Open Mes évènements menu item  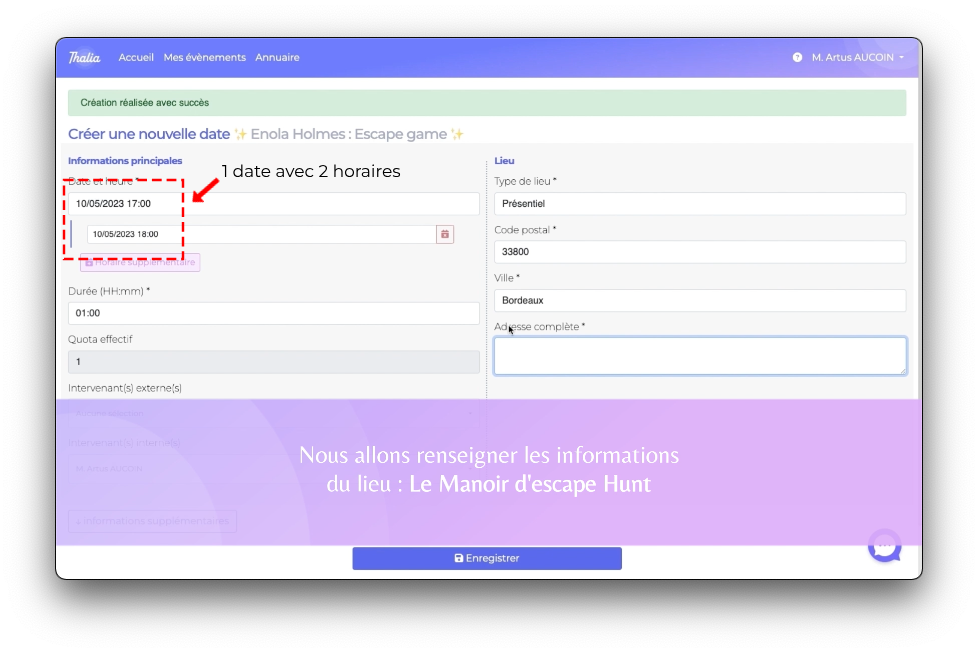click(x=204, y=57)
